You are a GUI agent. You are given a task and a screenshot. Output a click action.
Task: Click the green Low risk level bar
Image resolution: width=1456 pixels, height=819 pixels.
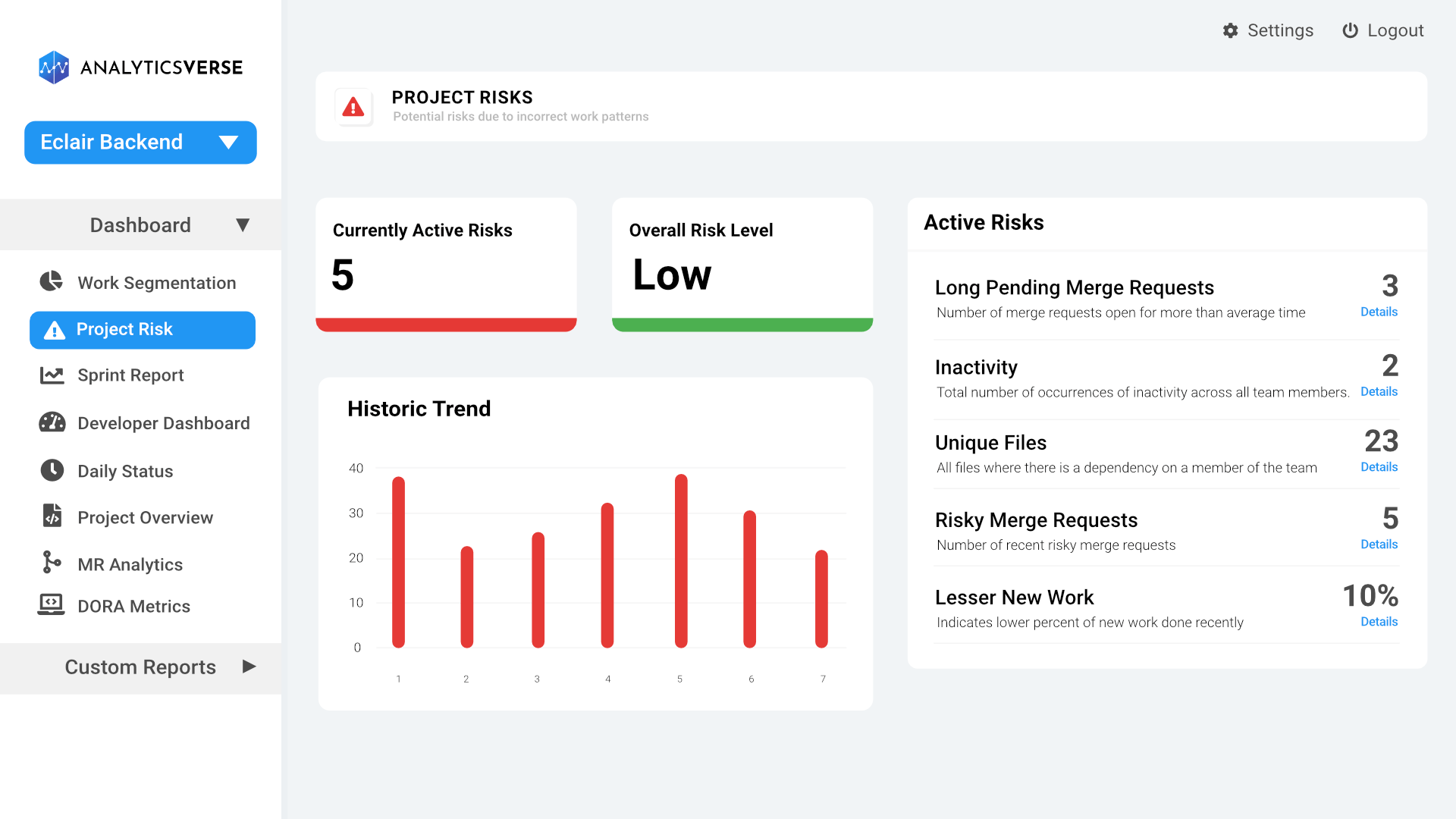tap(742, 324)
